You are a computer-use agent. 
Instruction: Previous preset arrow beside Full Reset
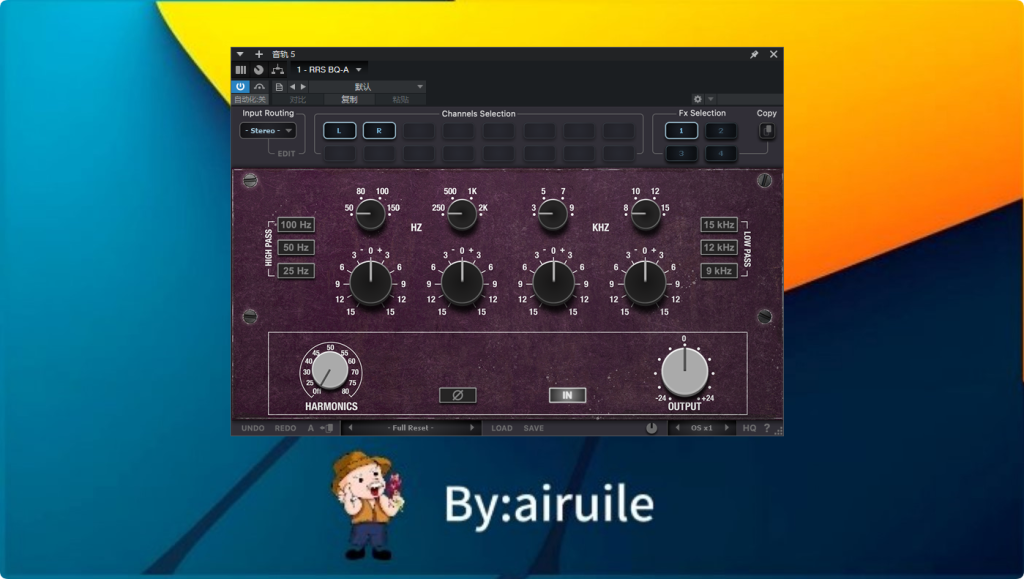tap(351, 428)
